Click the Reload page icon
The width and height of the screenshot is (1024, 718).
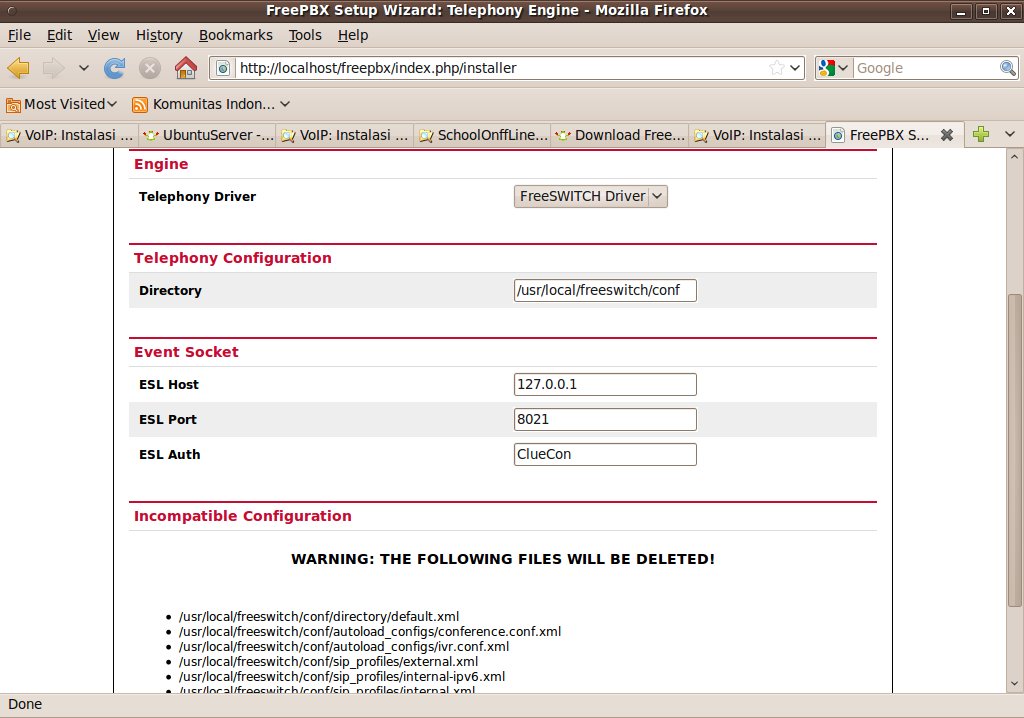tap(115, 68)
